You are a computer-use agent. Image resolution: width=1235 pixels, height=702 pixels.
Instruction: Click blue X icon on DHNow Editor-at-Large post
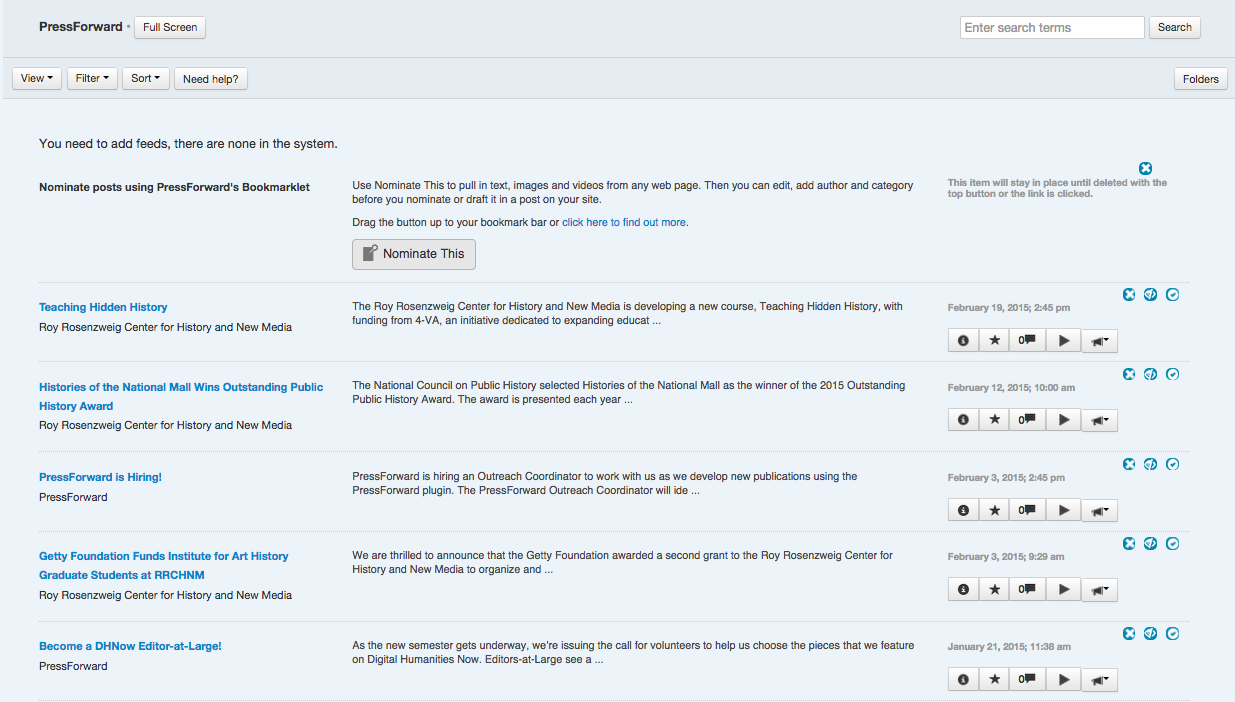coord(1129,633)
